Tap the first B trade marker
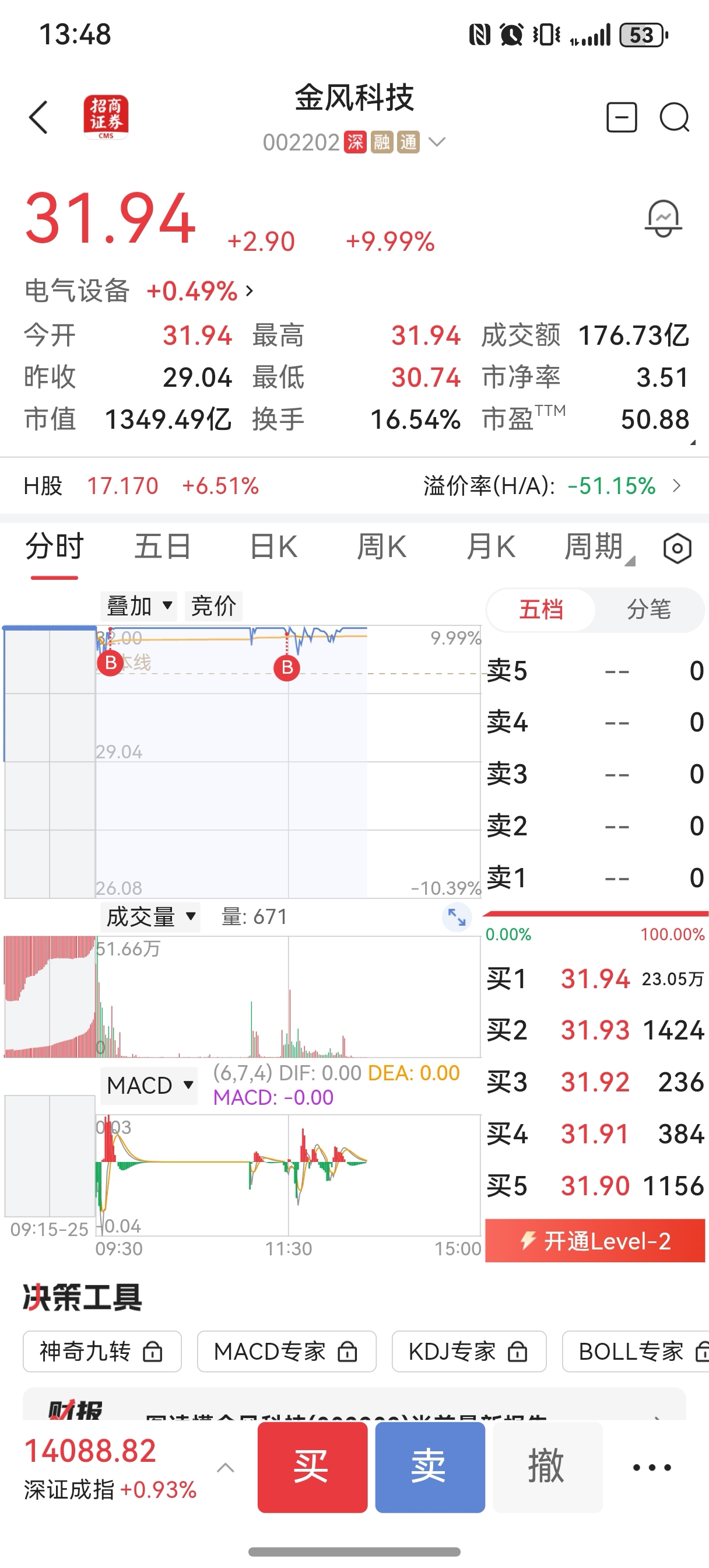Image resolution: width=709 pixels, height=1568 pixels. coord(110,662)
